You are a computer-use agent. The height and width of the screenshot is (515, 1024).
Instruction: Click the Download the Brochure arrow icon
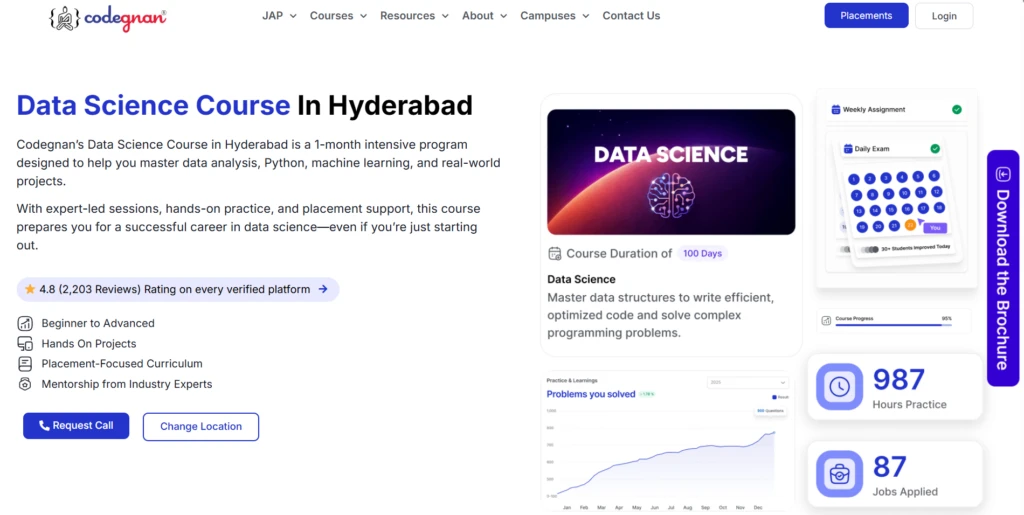(x=1002, y=174)
